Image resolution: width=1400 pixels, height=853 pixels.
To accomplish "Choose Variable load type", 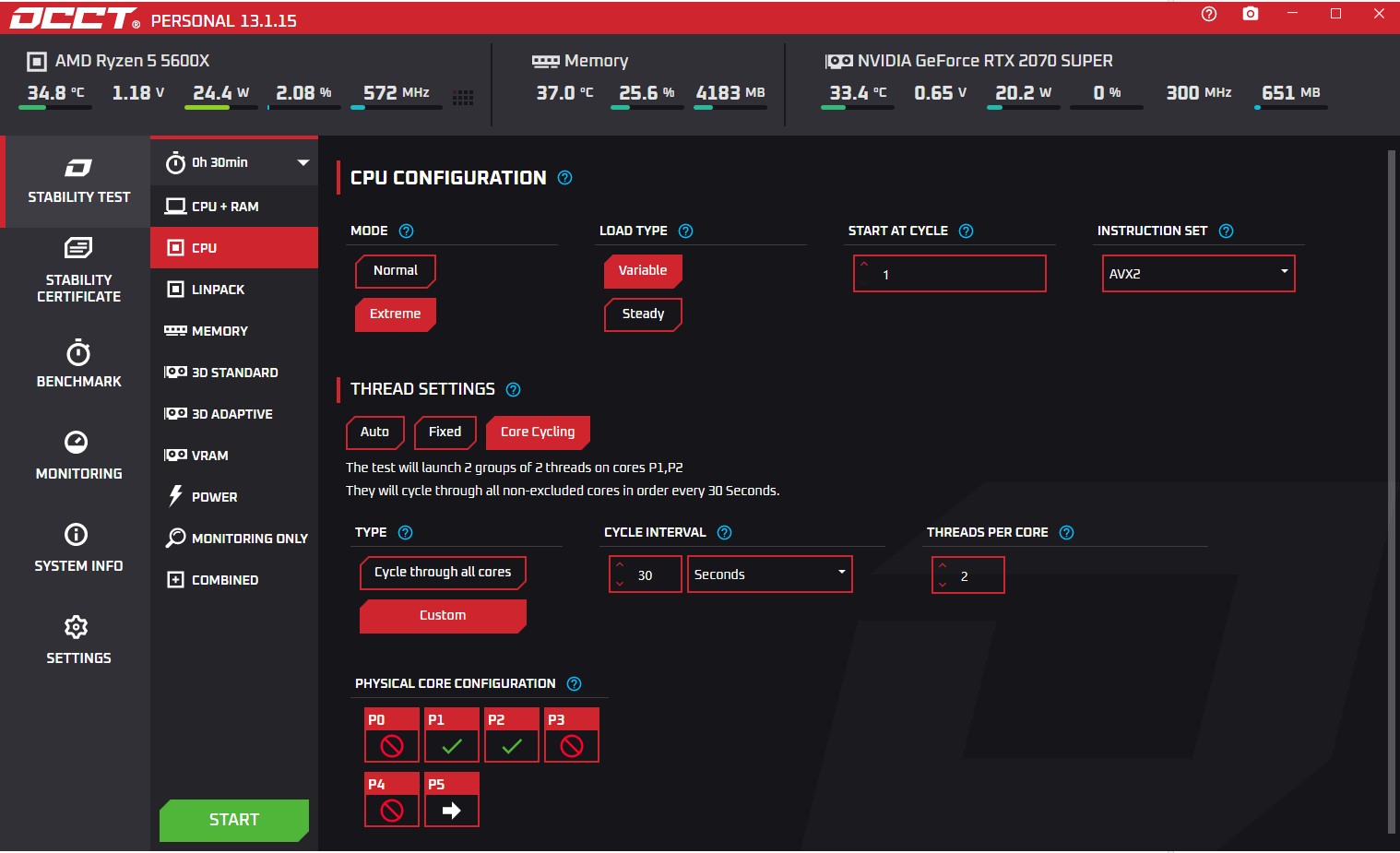I will pos(643,271).
